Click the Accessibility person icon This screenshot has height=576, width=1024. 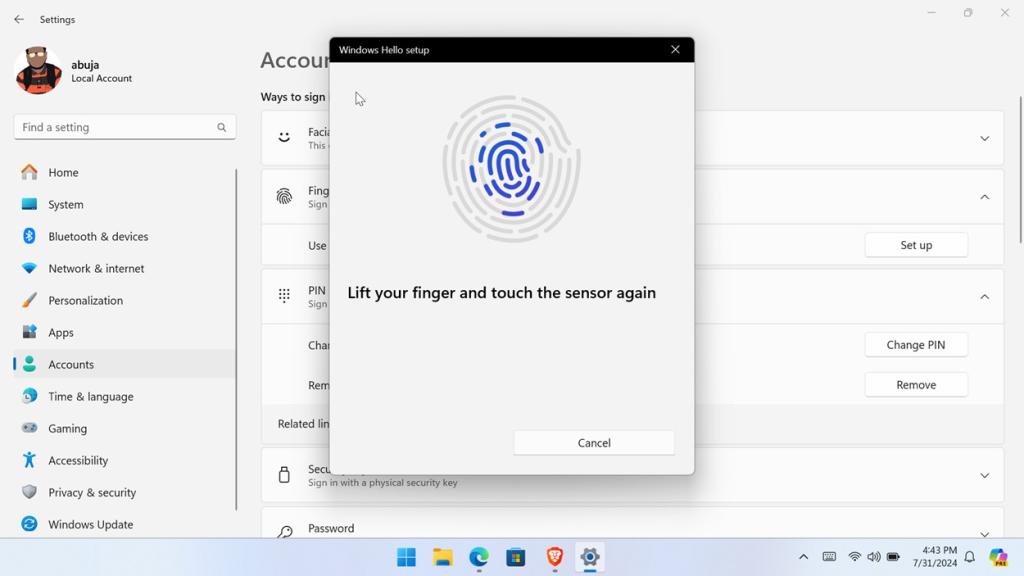click(x=30, y=460)
